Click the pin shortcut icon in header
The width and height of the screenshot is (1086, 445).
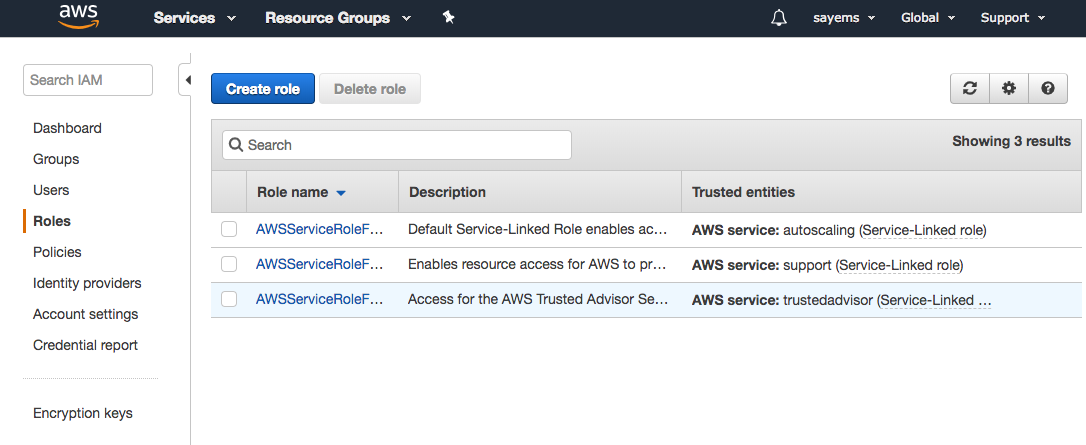[x=448, y=18]
